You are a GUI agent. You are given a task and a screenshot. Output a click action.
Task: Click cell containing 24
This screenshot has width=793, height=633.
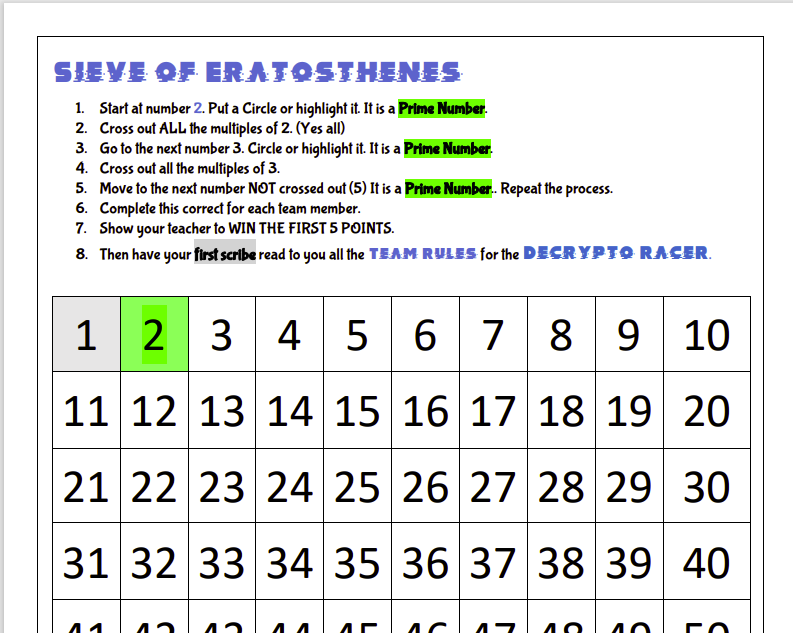(x=290, y=485)
